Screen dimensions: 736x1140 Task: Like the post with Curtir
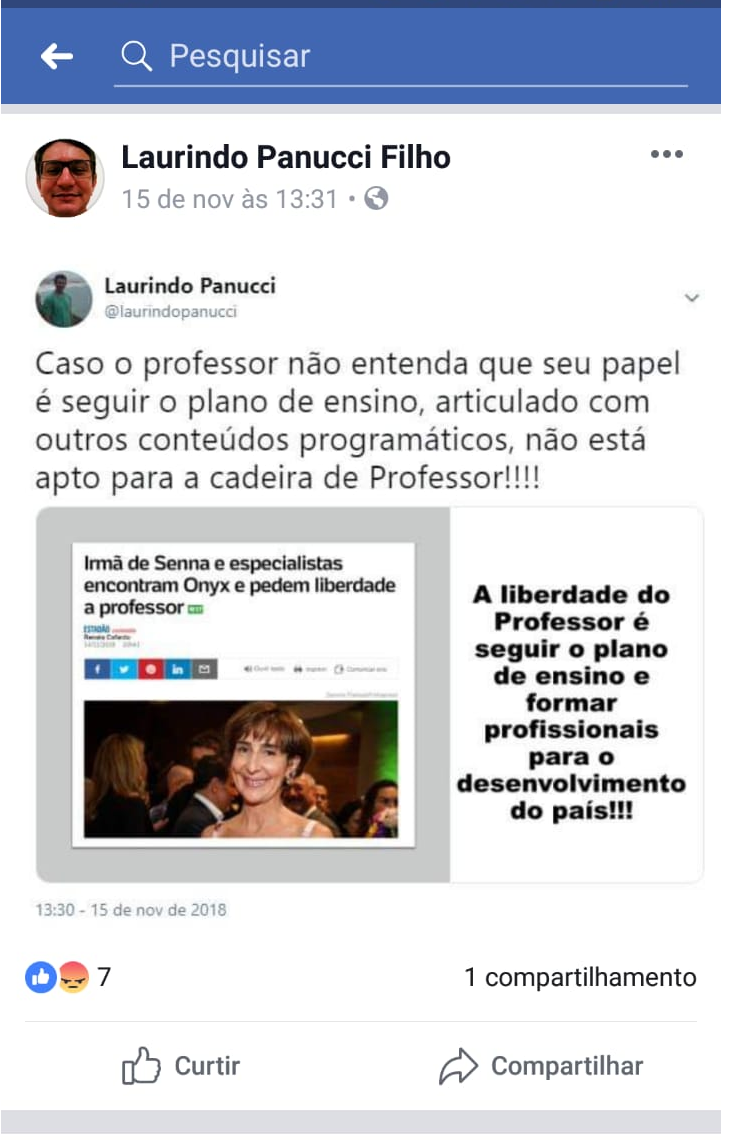click(181, 1066)
